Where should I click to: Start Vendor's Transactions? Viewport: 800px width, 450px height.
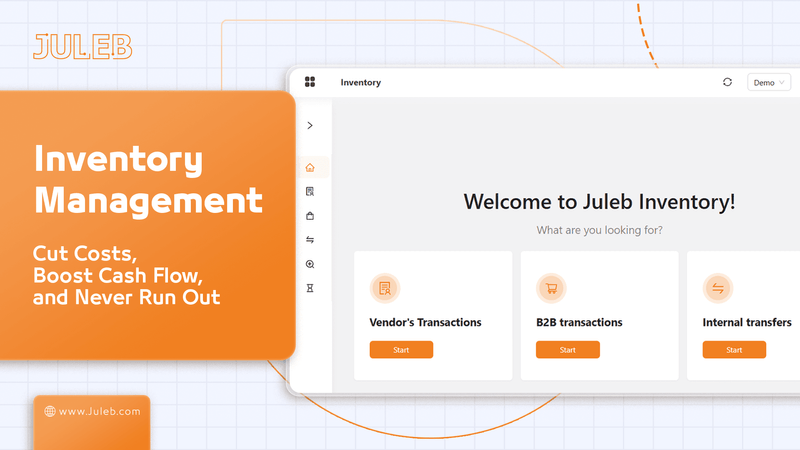(401, 350)
